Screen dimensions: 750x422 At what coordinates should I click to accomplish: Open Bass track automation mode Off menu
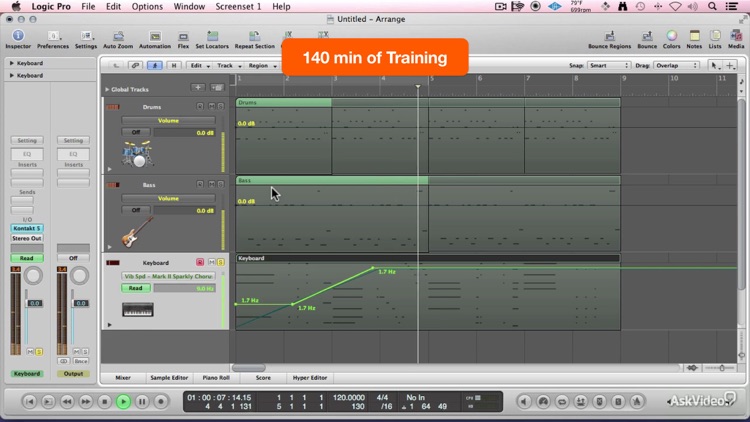136,210
